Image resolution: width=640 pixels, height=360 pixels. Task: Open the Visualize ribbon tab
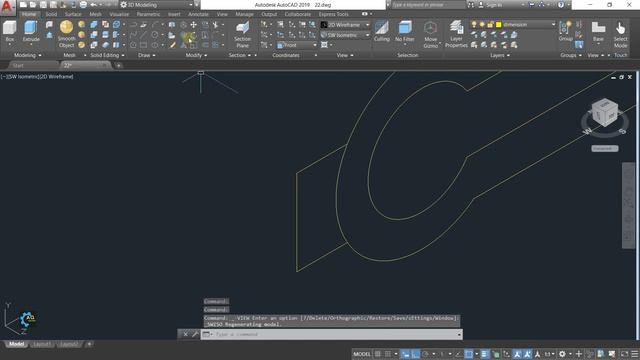[x=119, y=14]
